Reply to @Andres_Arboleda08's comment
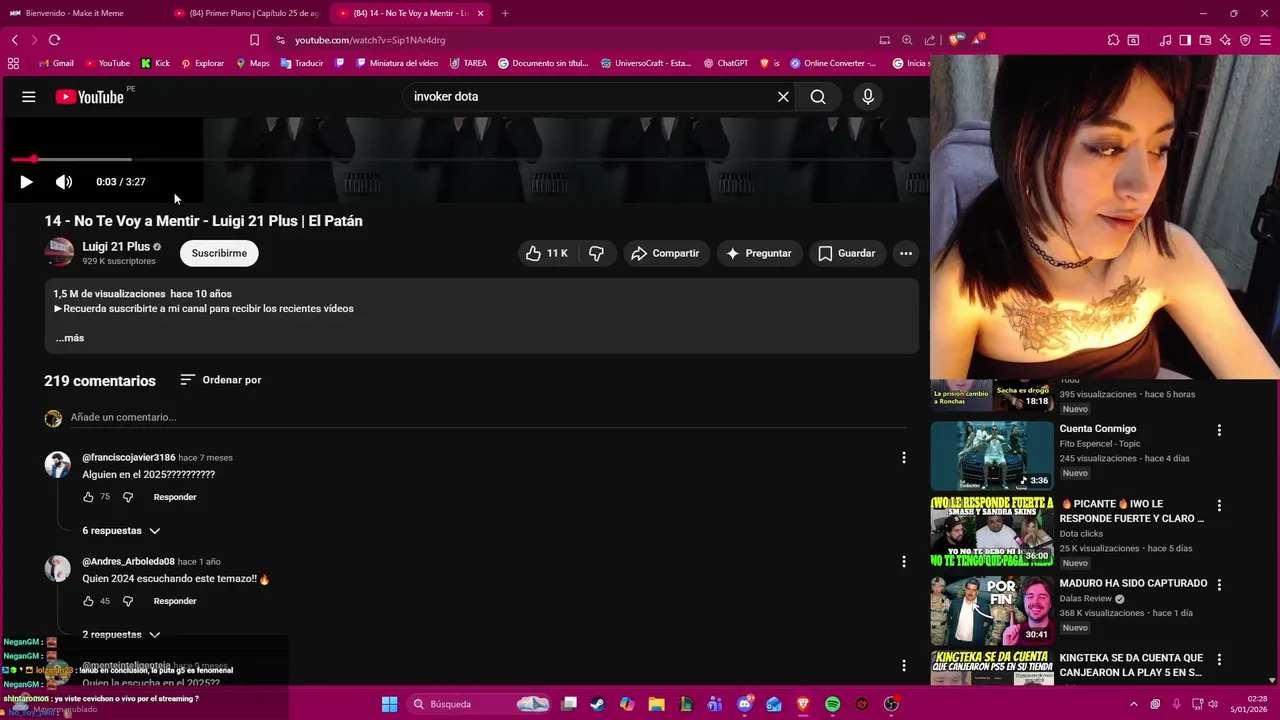 click(175, 601)
